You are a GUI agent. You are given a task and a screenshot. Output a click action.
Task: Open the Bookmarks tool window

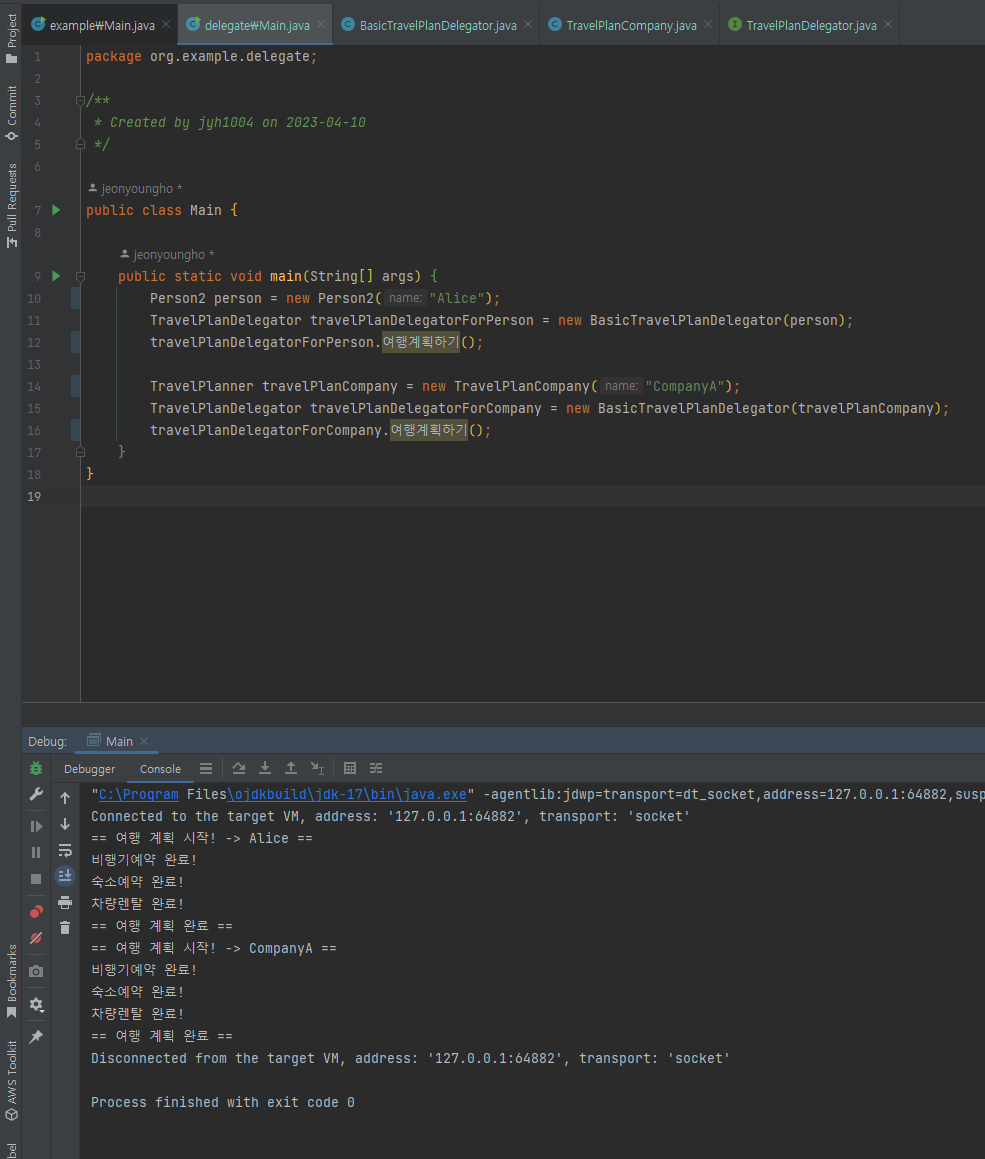11,982
